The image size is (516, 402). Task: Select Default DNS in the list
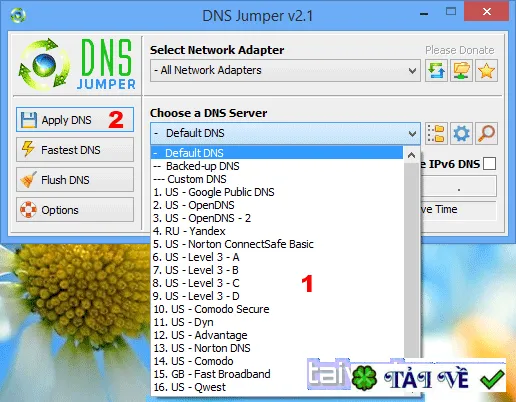(x=277, y=153)
